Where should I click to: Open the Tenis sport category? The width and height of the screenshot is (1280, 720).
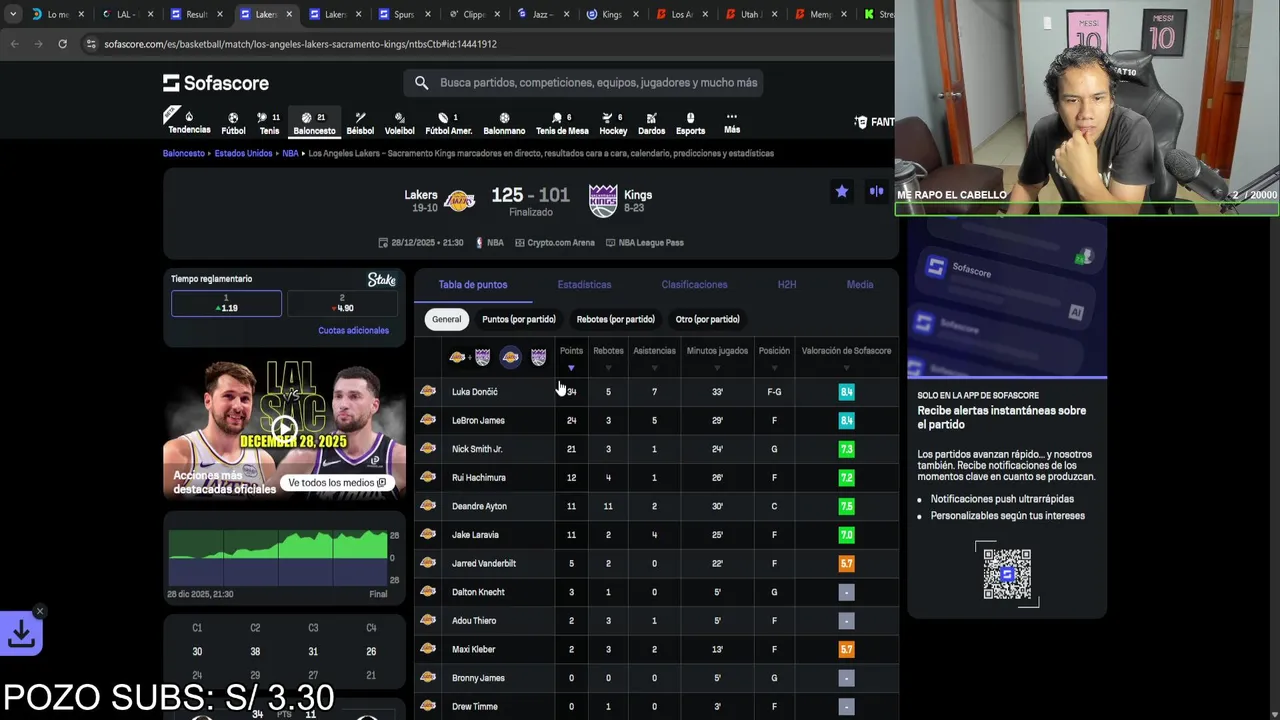tap(269, 123)
